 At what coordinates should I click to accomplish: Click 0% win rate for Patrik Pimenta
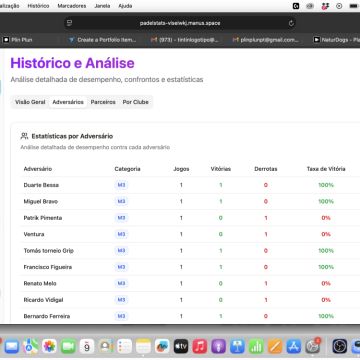point(326,218)
